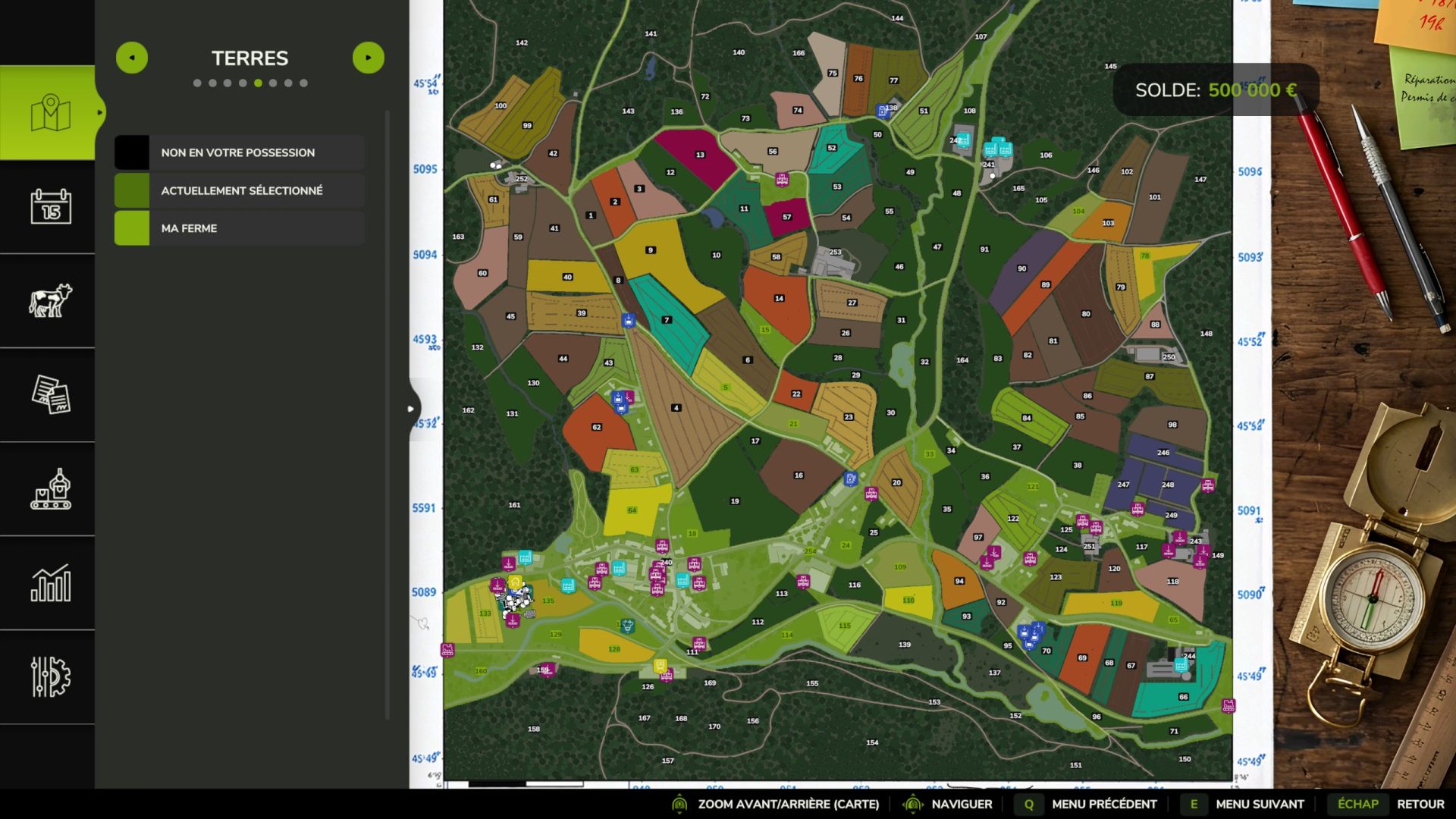This screenshot has height=819, width=1456.
Task: Click the blue hotspot near field 20
Action: click(850, 479)
